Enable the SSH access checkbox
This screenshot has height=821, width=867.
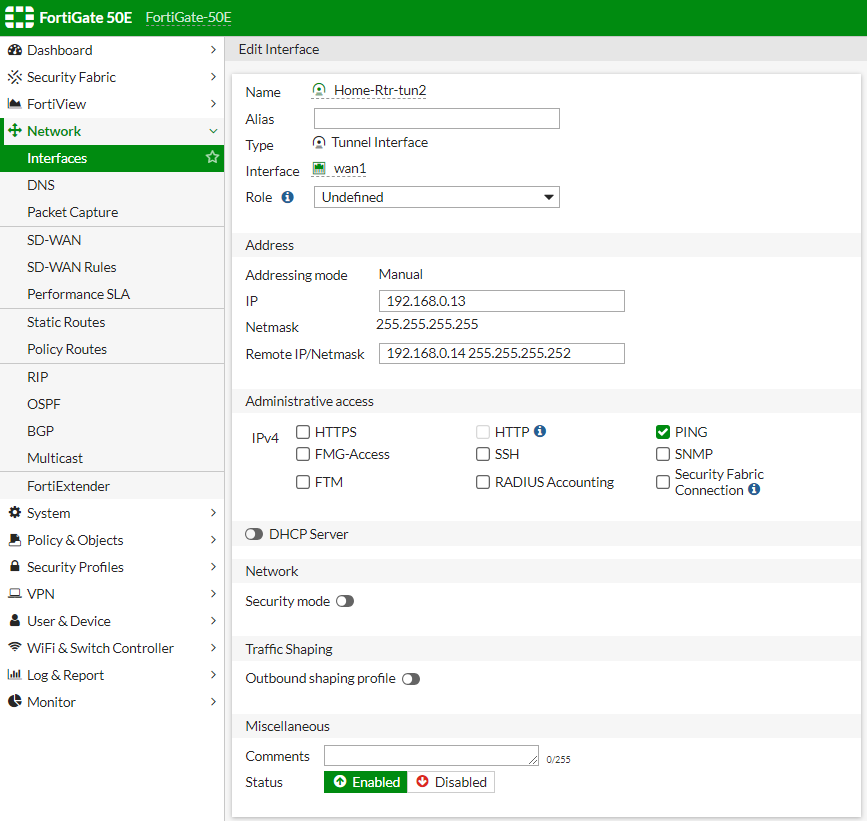[x=483, y=454]
